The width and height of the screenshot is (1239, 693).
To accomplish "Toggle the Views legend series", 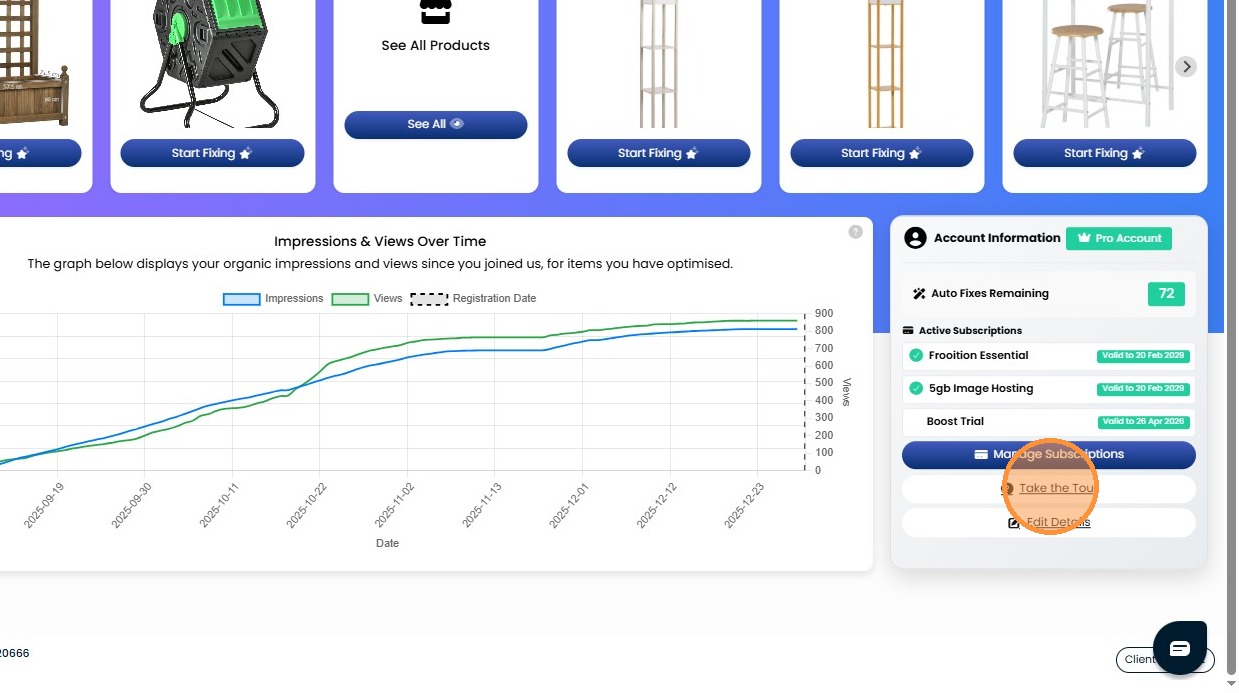I will [x=367, y=299].
